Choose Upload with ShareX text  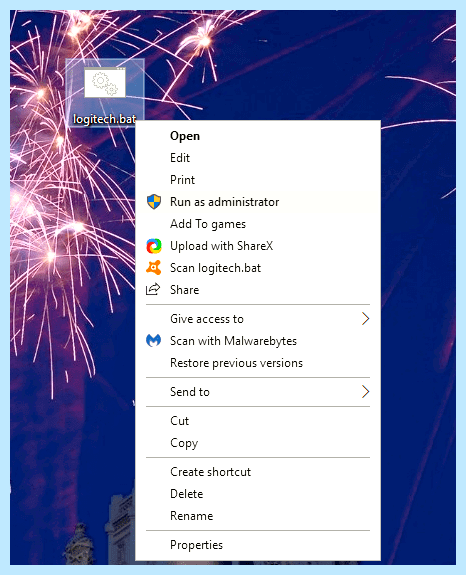click(221, 246)
